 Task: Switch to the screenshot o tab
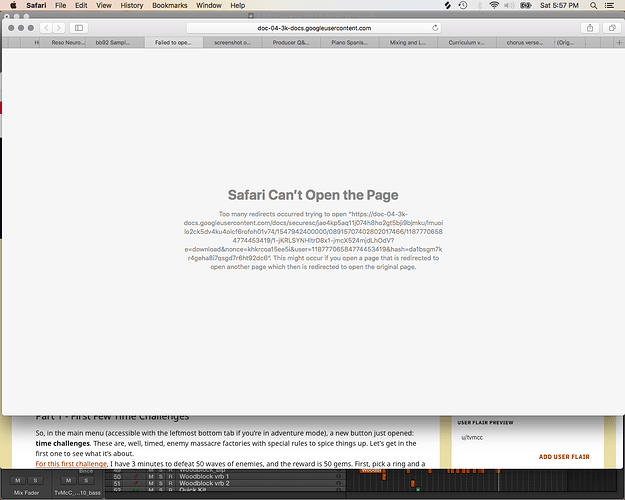click(x=232, y=42)
